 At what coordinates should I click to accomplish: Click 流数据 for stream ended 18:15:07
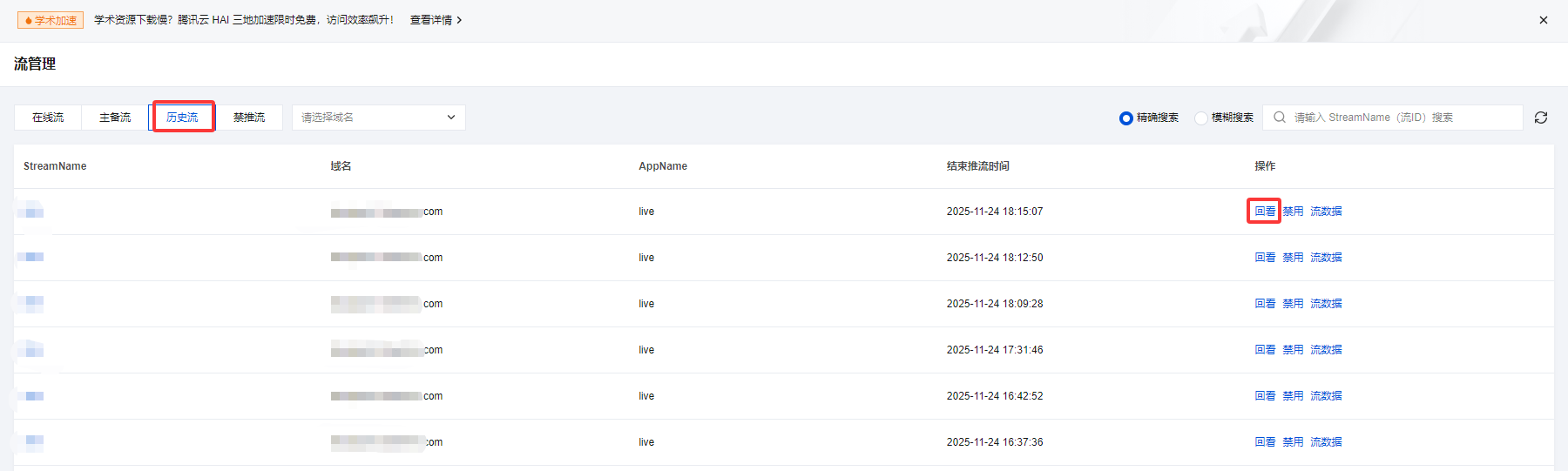point(1326,212)
